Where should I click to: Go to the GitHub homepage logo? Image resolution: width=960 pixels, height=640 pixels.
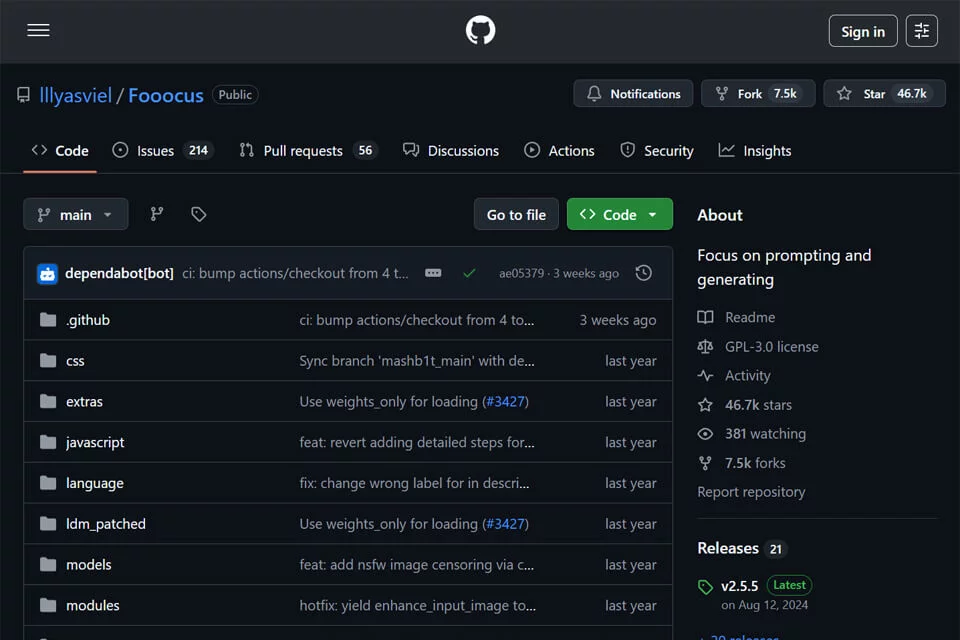480,30
